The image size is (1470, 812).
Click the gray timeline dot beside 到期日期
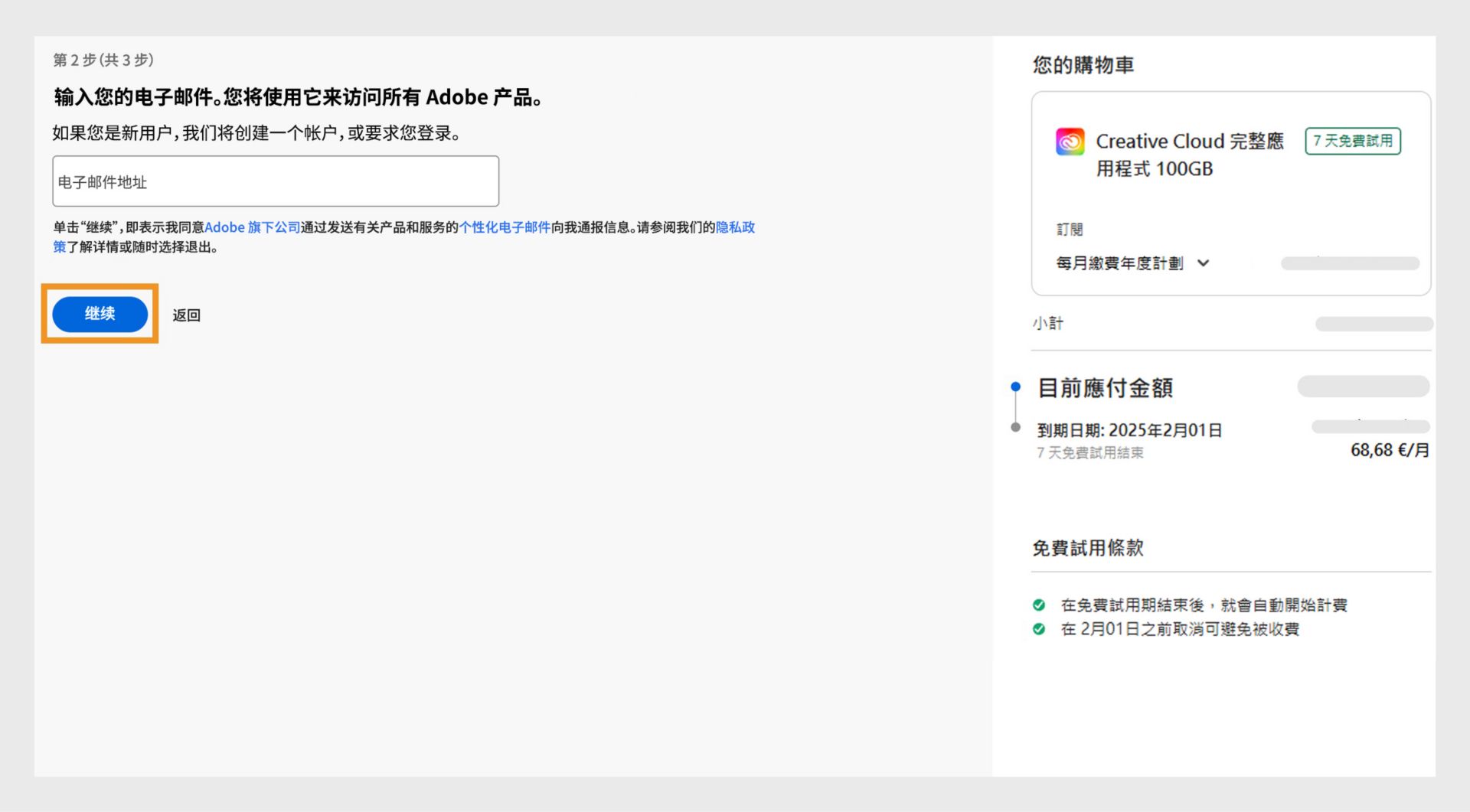pyautogui.click(x=1015, y=427)
